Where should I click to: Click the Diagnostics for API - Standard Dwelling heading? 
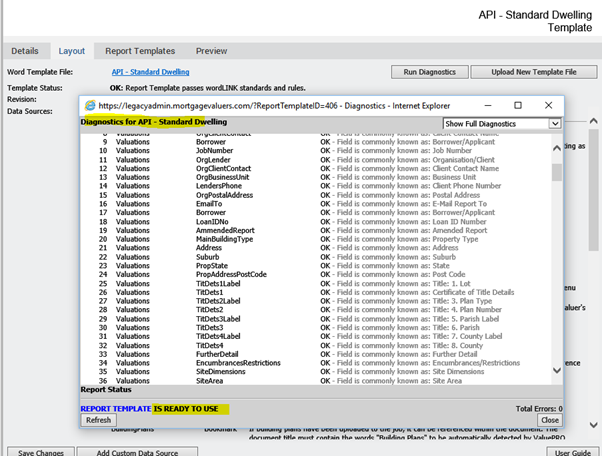[x=154, y=122]
